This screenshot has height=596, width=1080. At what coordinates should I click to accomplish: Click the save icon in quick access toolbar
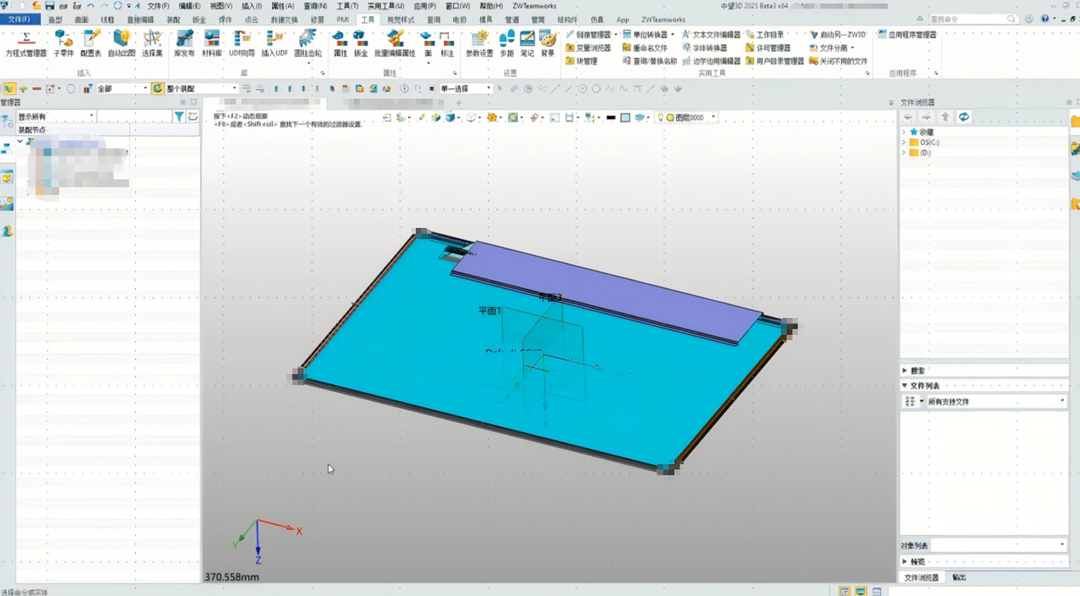tap(49, 6)
